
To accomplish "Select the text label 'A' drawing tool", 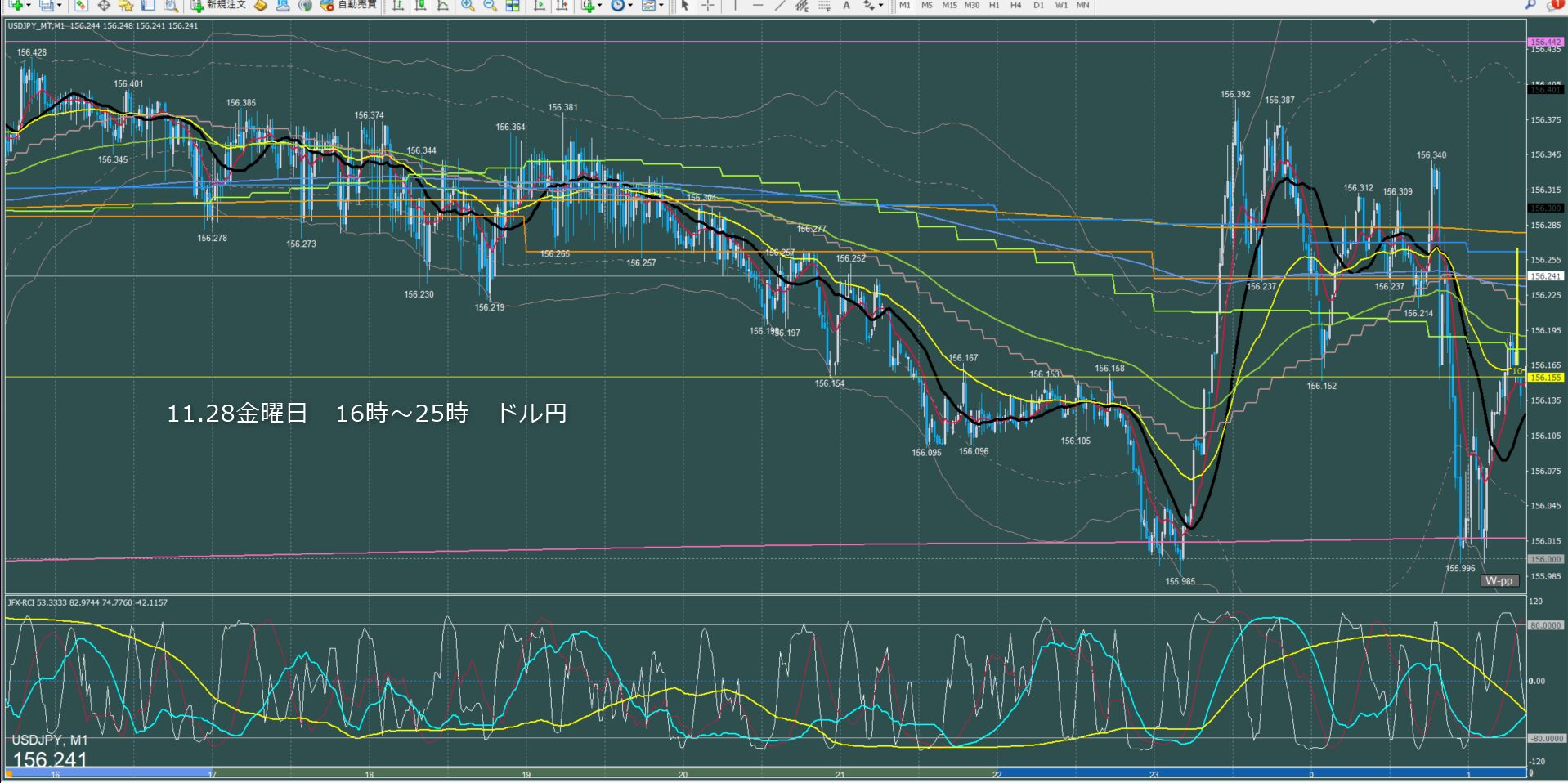I will (846, 6).
